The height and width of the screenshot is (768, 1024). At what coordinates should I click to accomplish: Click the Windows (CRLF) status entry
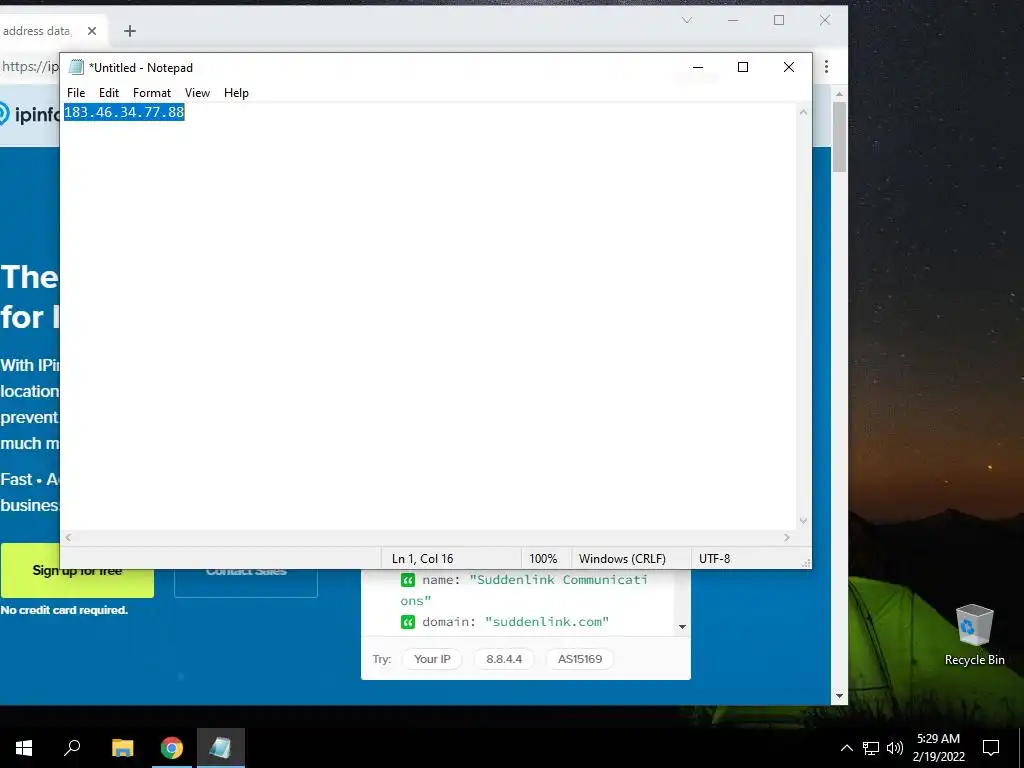[622, 558]
